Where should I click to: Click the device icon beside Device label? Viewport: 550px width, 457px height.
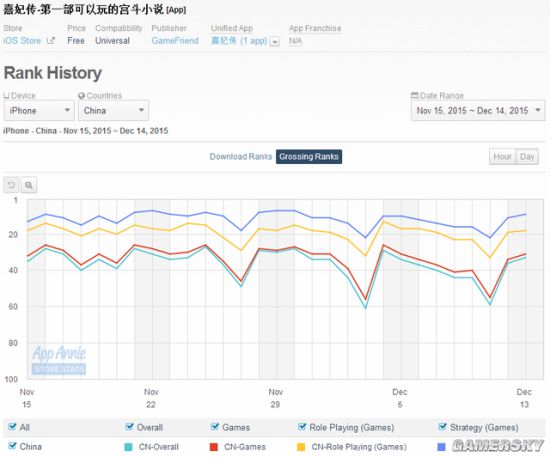[x=6, y=95]
